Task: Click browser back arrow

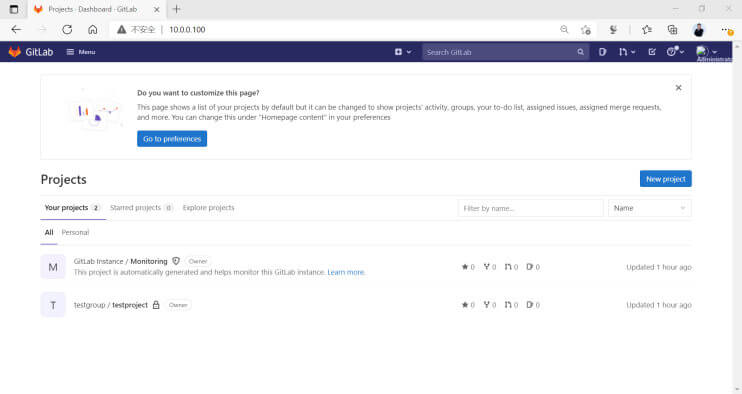Action: (x=16, y=29)
